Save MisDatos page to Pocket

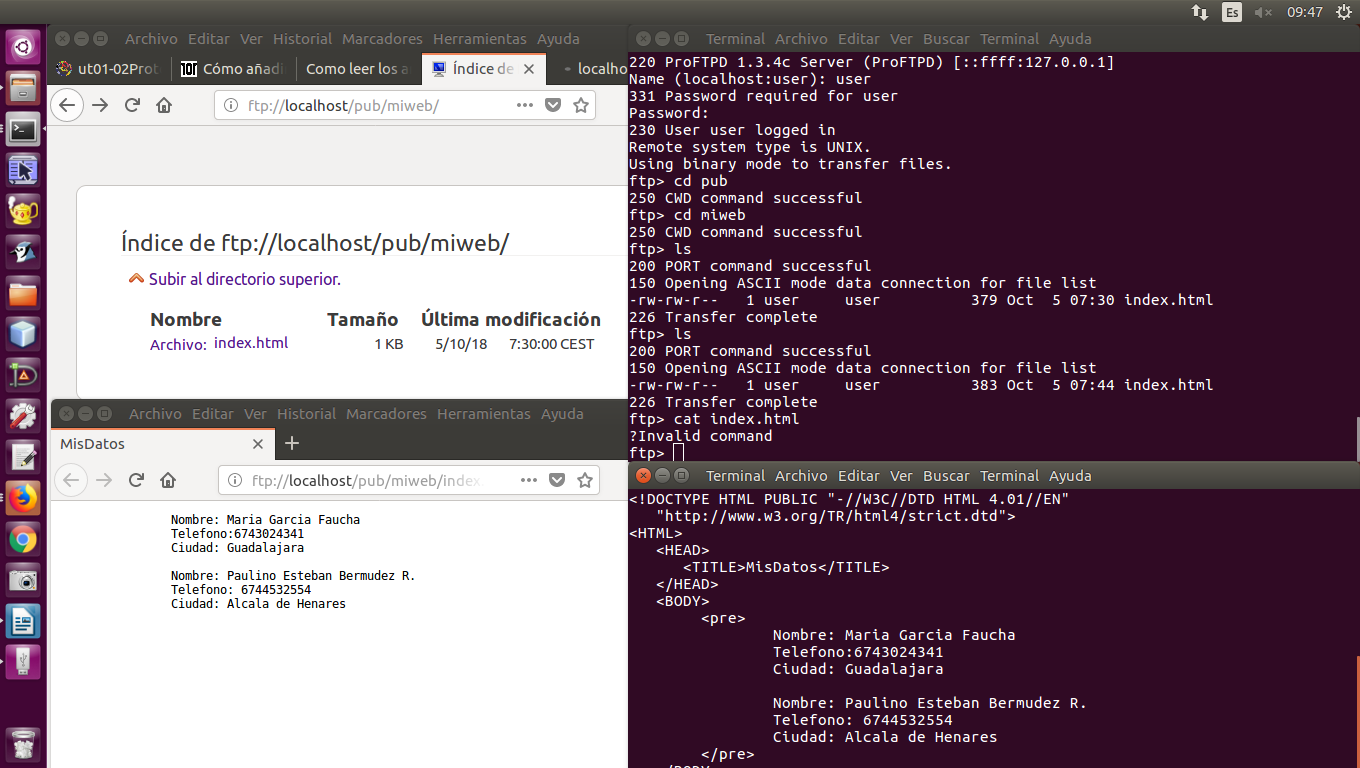557,480
